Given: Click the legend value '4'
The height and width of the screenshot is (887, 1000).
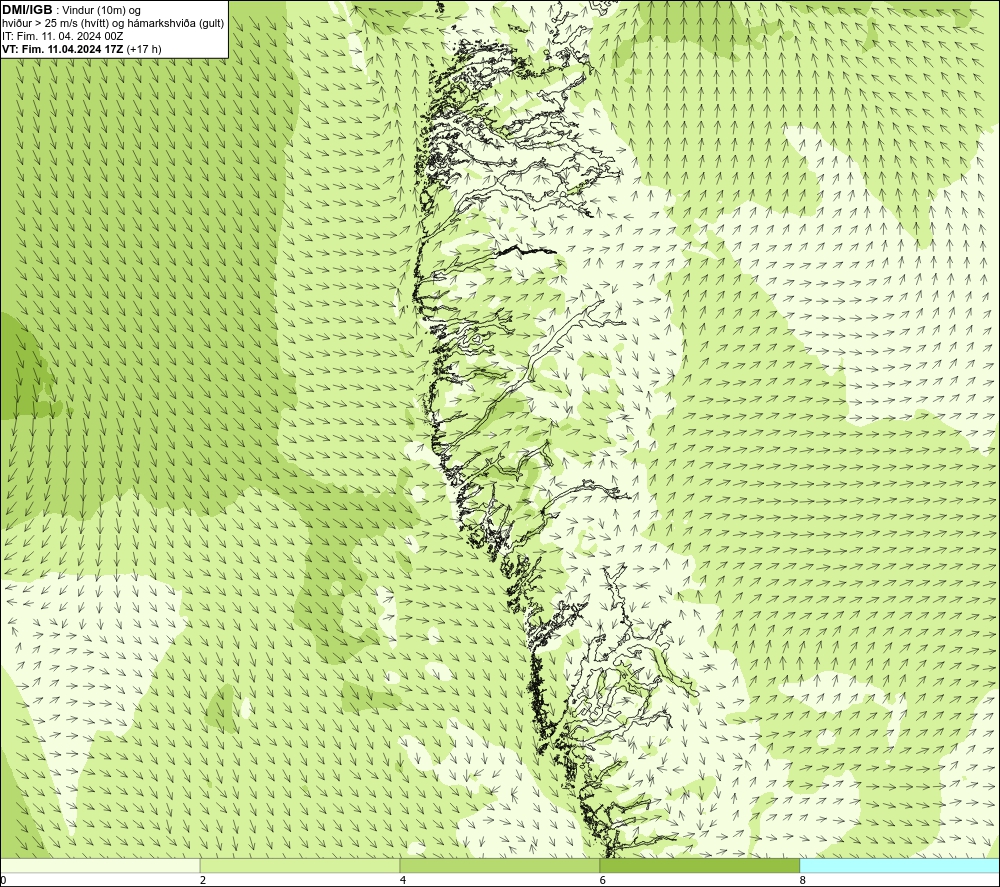Looking at the screenshot, I should pyautogui.click(x=403, y=881).
